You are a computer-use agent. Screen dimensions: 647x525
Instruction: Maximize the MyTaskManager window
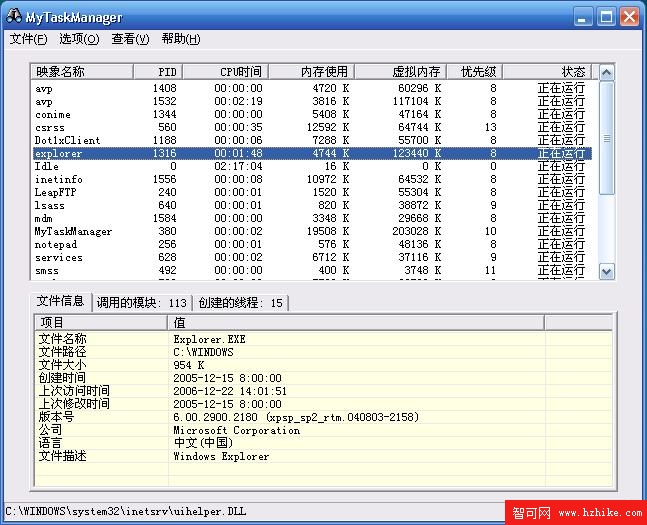point(606,17)
